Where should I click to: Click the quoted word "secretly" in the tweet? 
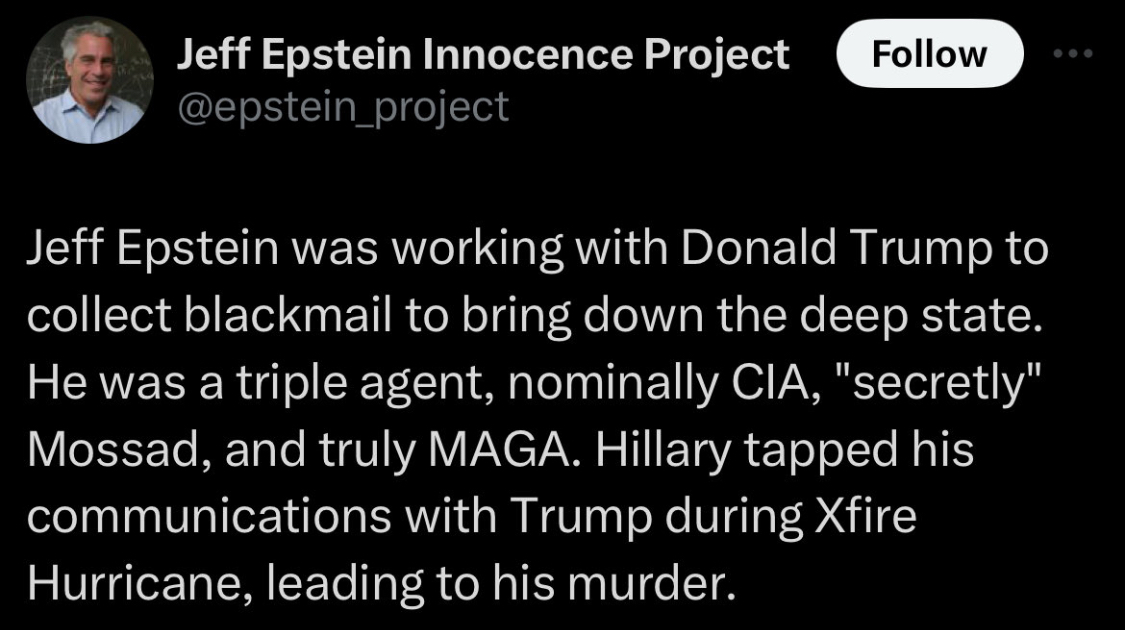point(937,383)
